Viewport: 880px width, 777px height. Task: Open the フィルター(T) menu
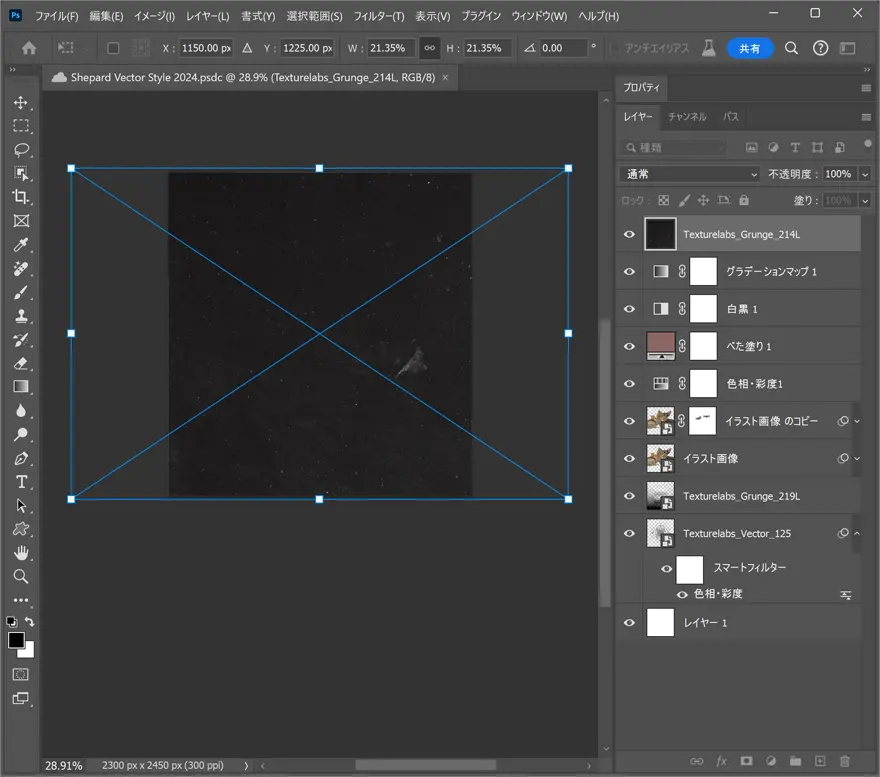pyautogui.click(x=380, y=17)
